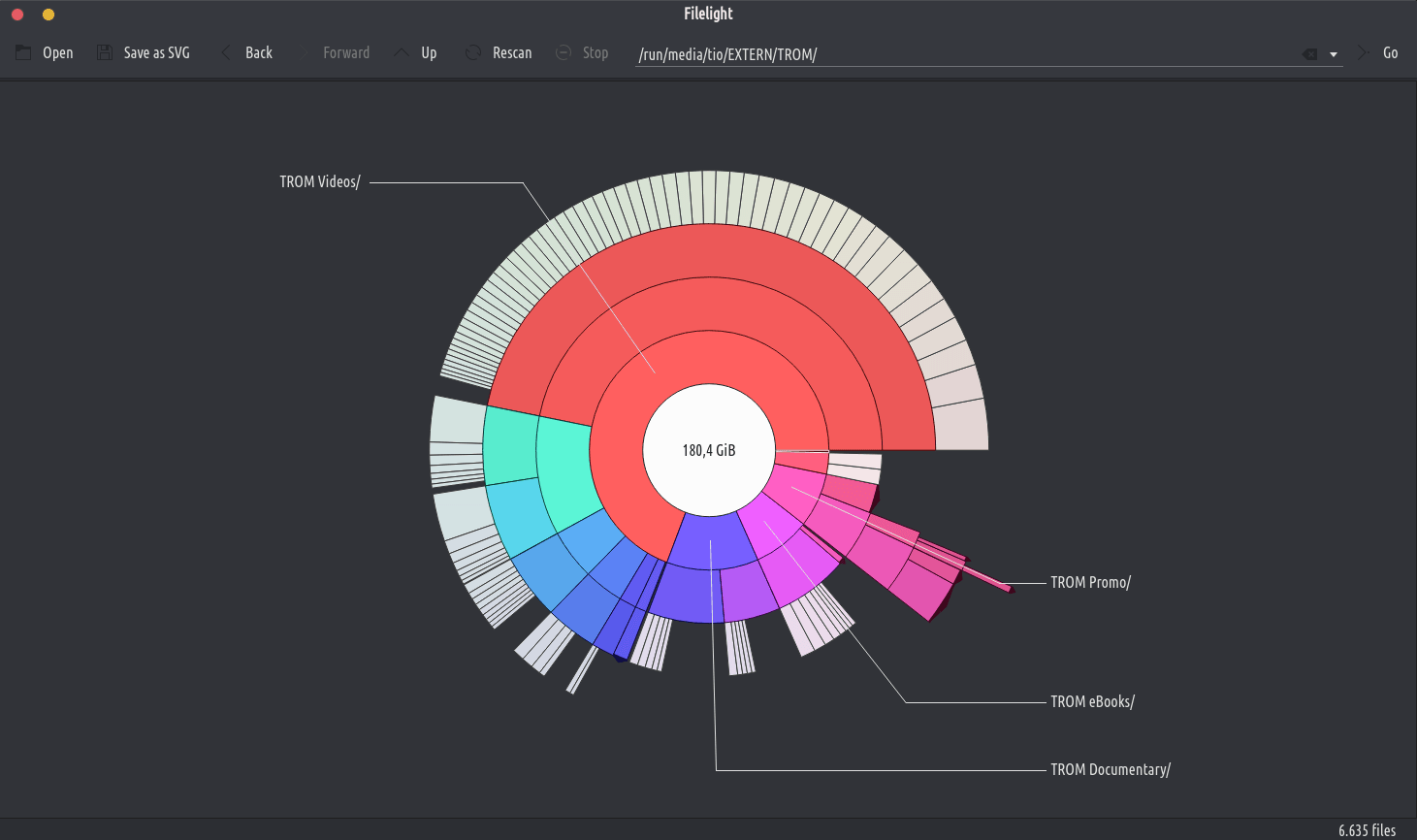Click the Up arrow icon
The image size is (1417, 840).
pyautogui.click(x=402, y=53)
